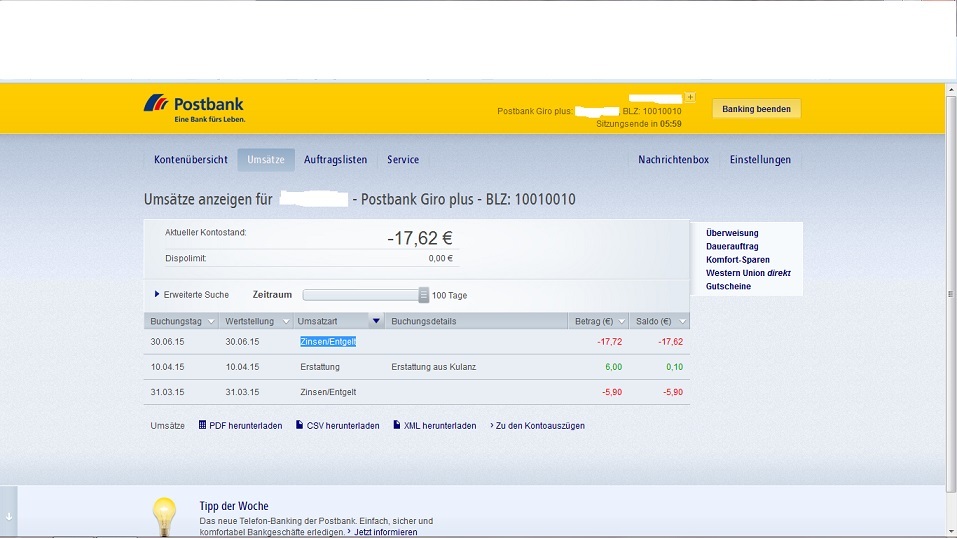Click the XML file icon
Screen dimensions: 957x538
396,425
